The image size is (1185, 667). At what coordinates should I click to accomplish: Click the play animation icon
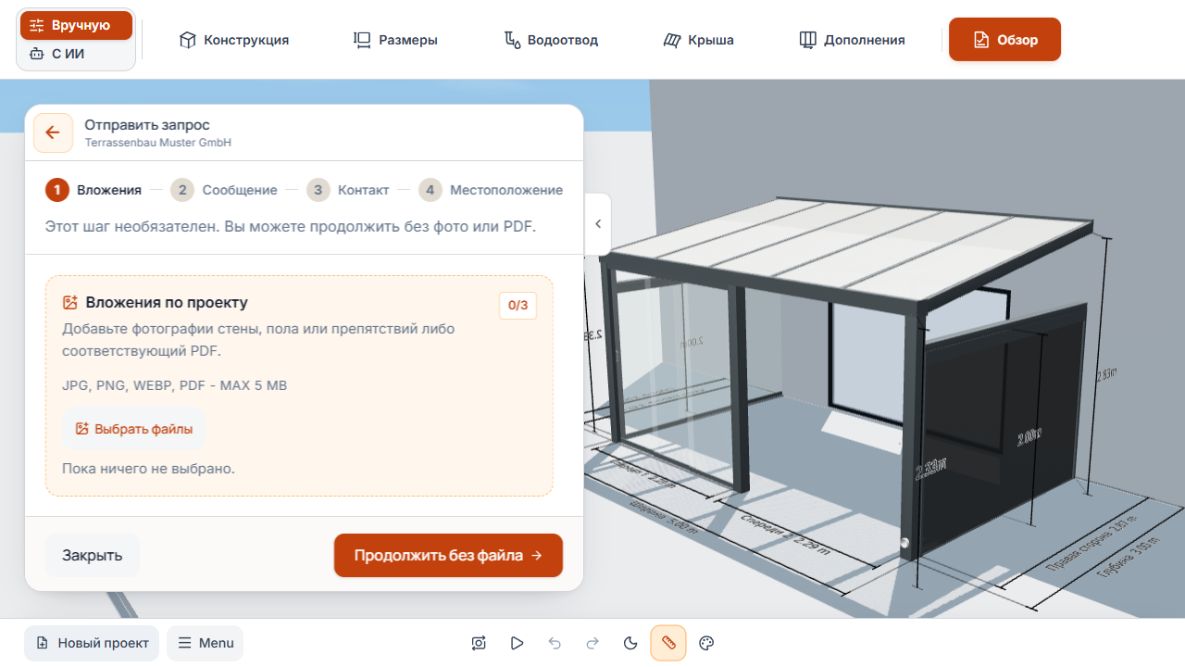click(517, 643)
